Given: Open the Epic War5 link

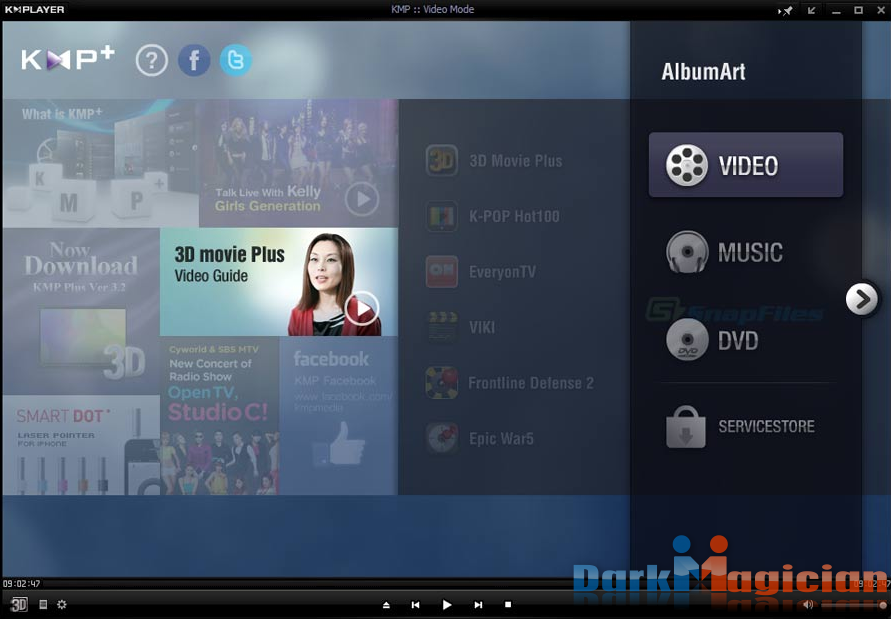Looking at the screenshot, I should pos(501,439).
